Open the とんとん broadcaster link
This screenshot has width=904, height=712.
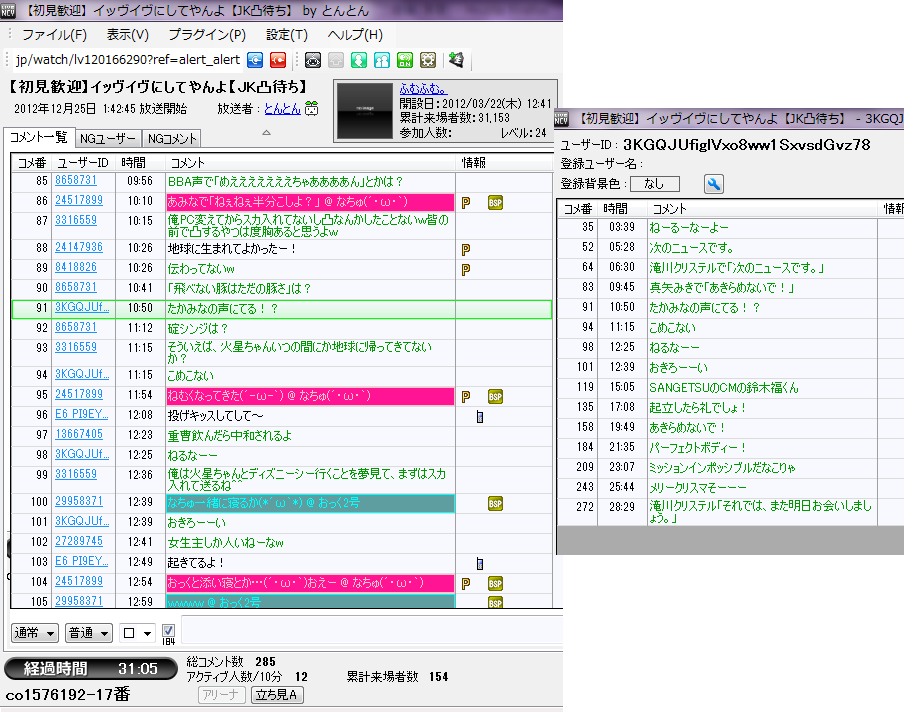[x=282, y=108]
